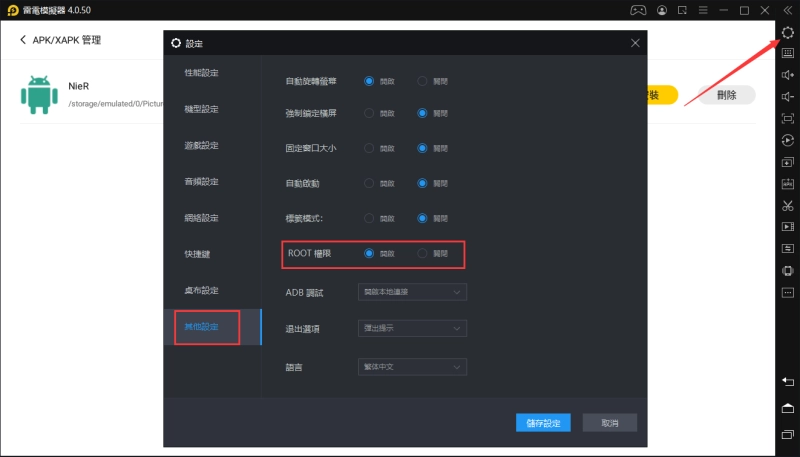Click the 儲存設定 button
The width and height of the screenshot is (800, 457).
(543, 423)
